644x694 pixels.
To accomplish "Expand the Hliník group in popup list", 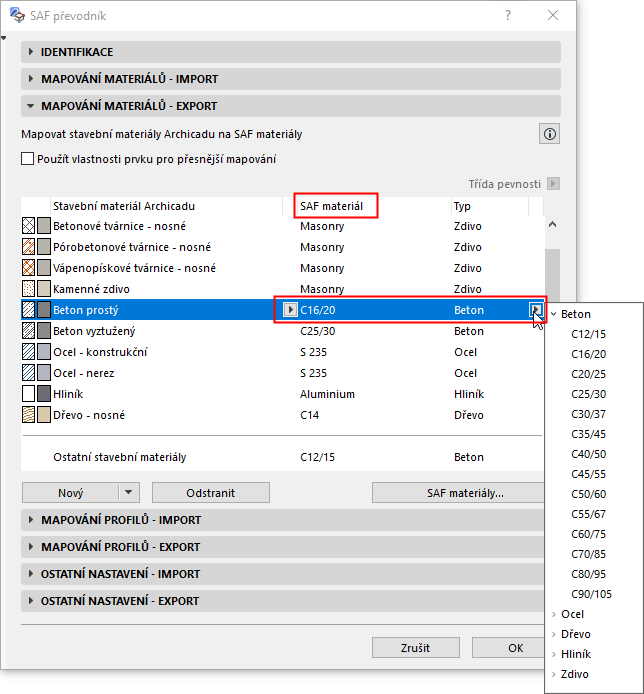I will coord(554,654).
